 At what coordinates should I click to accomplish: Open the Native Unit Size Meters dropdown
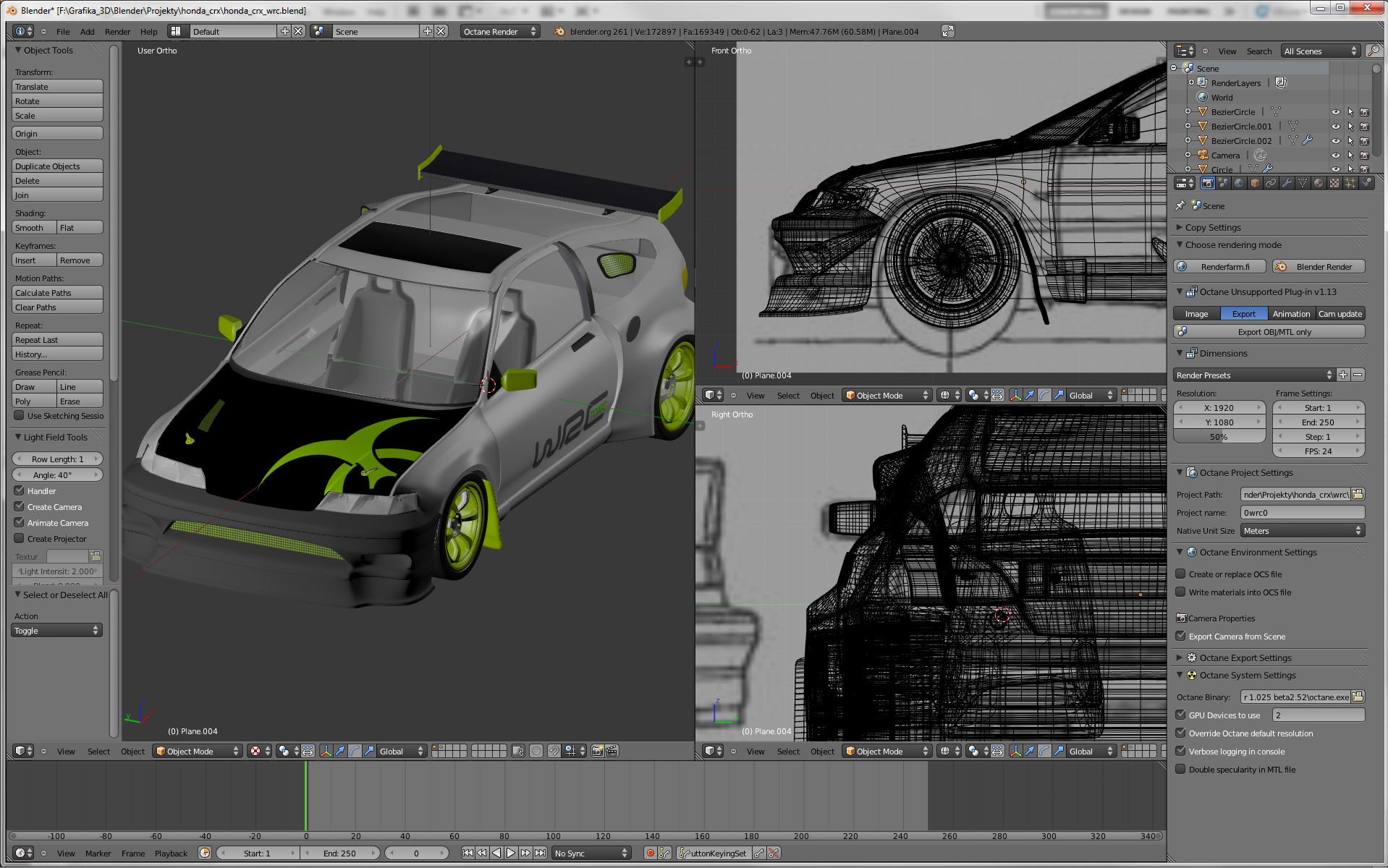point(1303,531)
